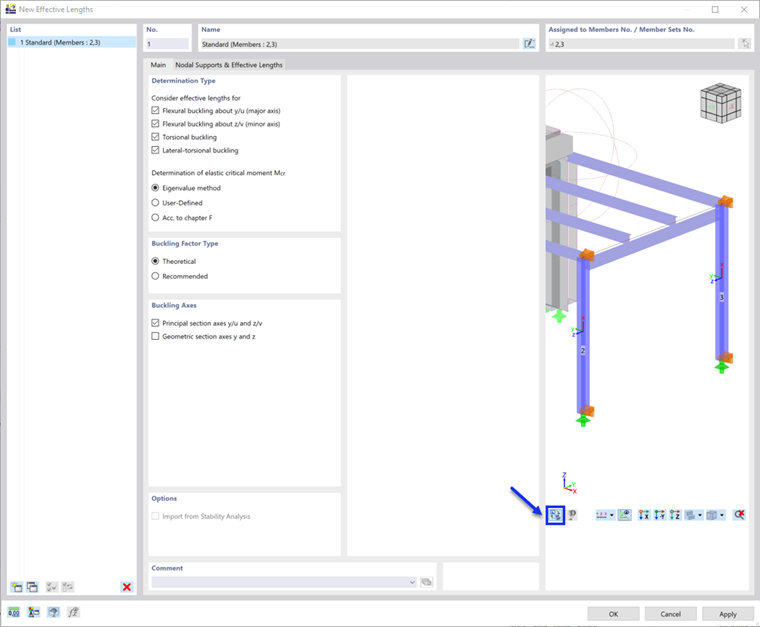Click the color assignment dialog icon
Screen dimensions: 760x627
33,612
